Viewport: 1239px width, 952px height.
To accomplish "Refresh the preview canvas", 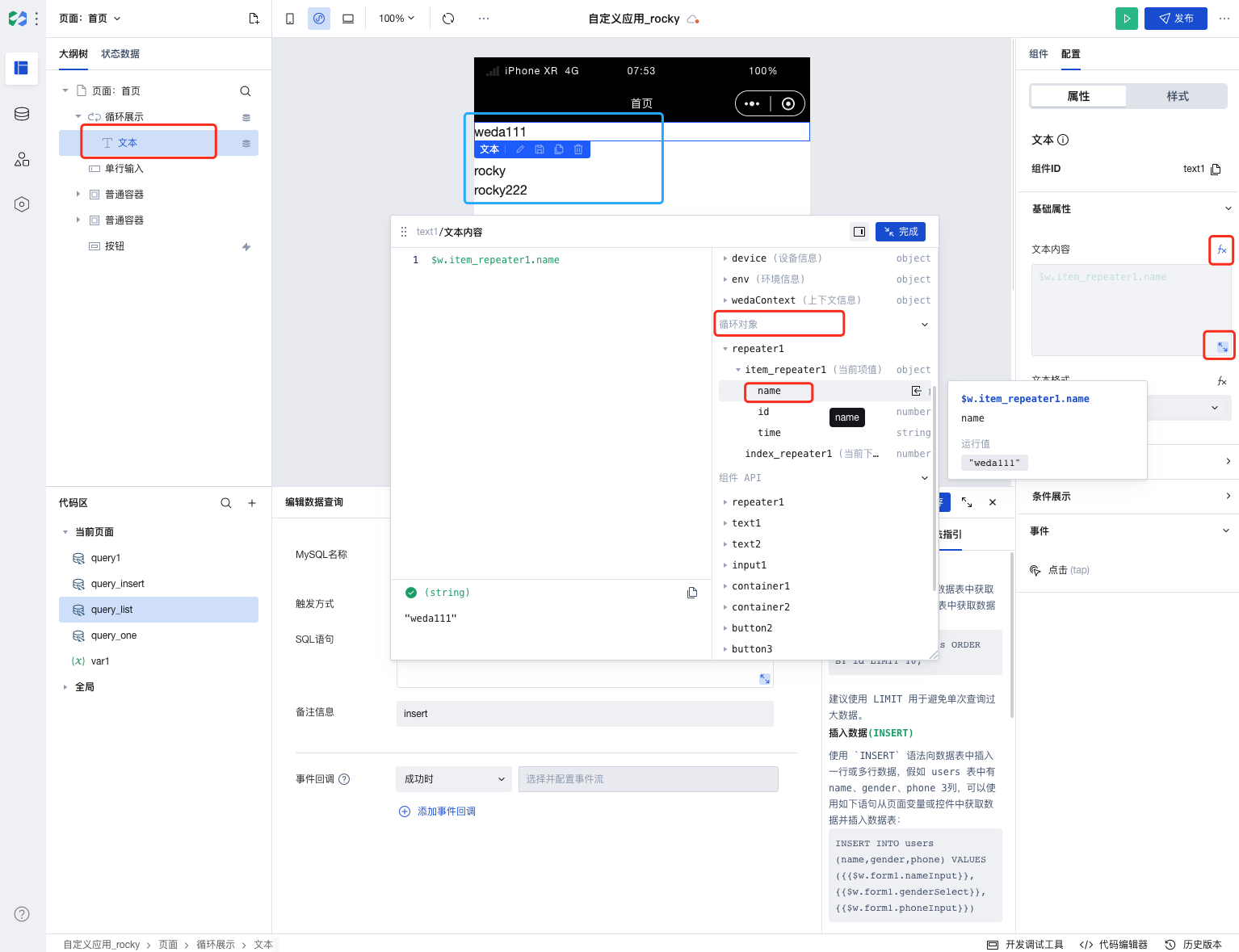I will coord(448,19).
